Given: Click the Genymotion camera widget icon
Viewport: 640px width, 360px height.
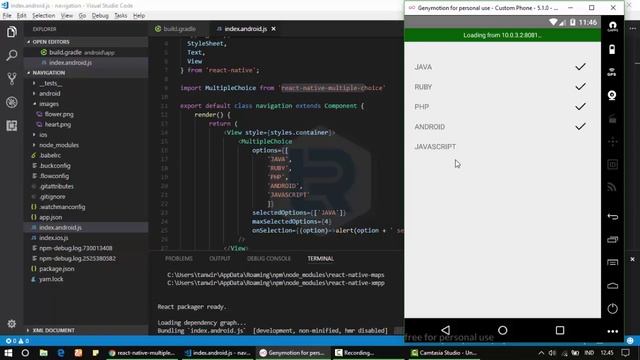Looking at the screenshot, I should pos(612,95).
